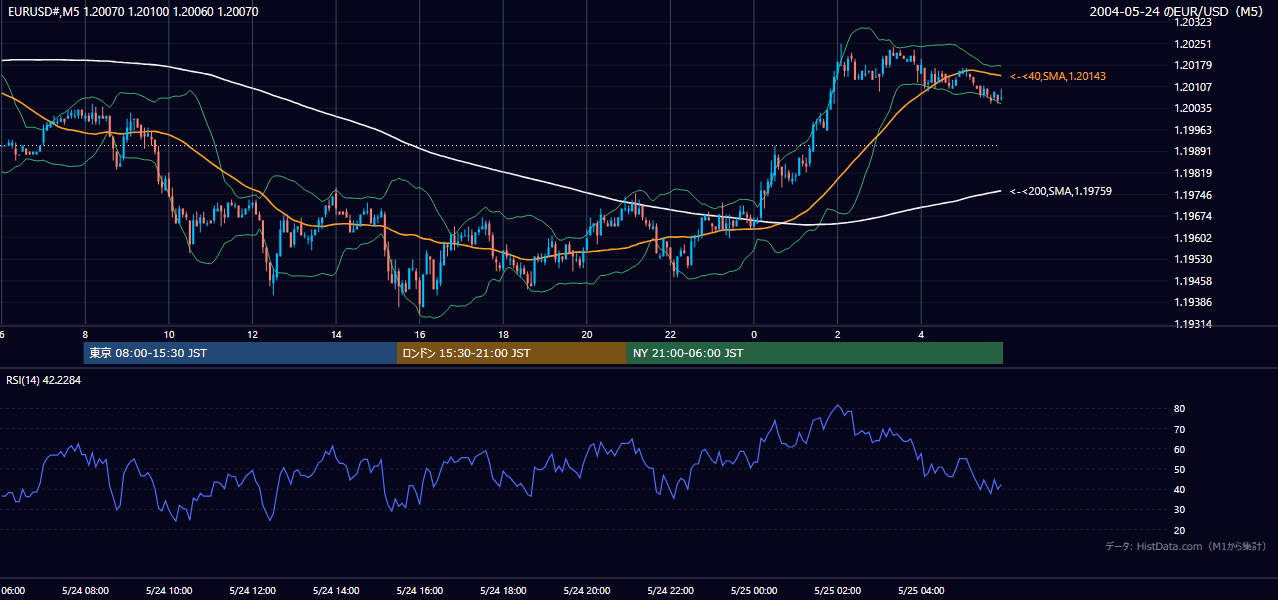Click hour 16 on the chart time scale
The image size is (1278, 600).
pyautogui.click(x=420, y=335)
